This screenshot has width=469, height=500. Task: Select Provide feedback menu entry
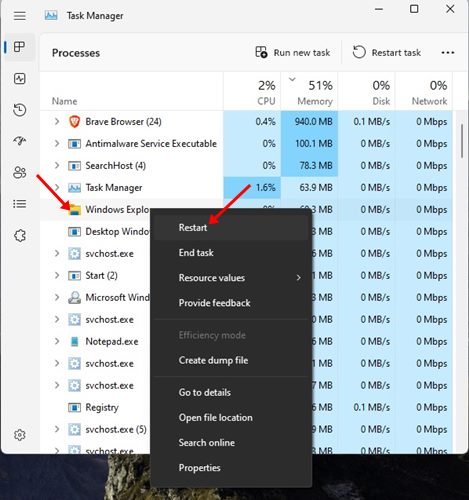click(231, 303)
